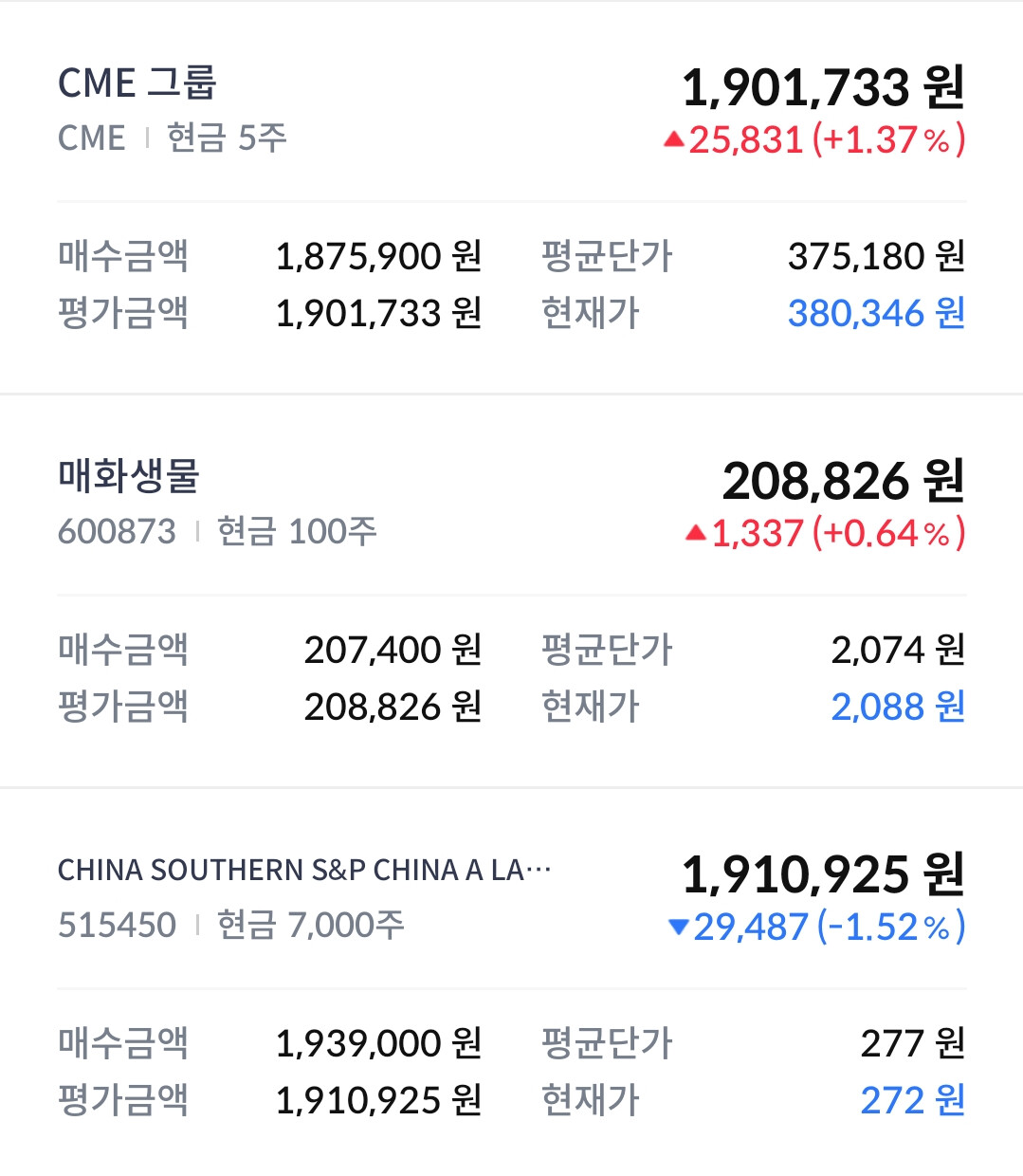Tap ticker code 600873

(x=117, y=531)
